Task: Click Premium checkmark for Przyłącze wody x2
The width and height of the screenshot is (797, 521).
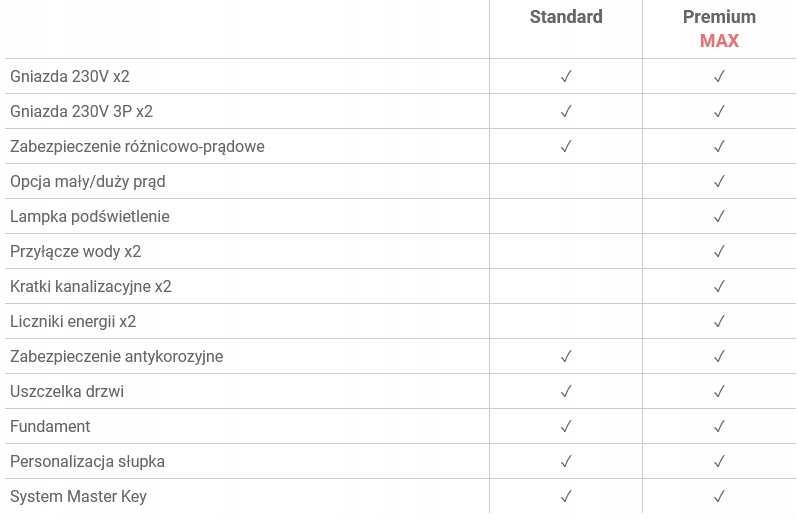Action: [x=719, y=252]
